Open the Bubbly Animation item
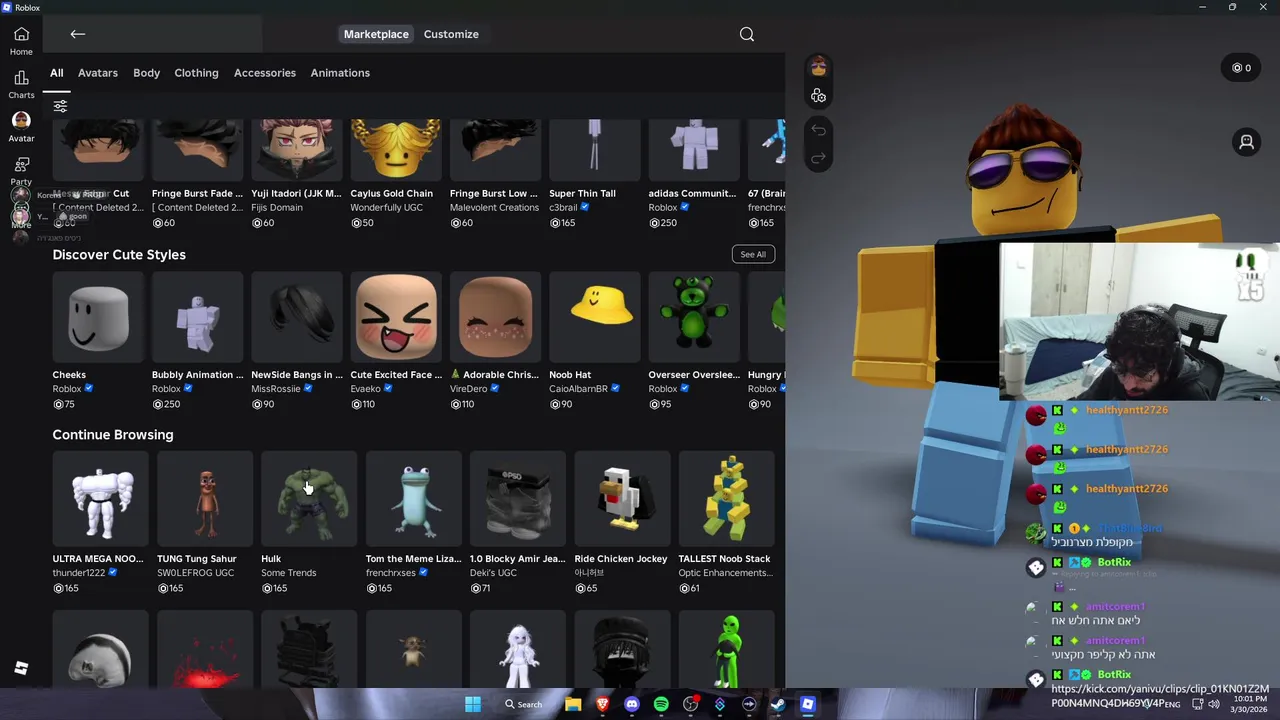This screenshot has width=1280, height=720. [x=197, y=318]
